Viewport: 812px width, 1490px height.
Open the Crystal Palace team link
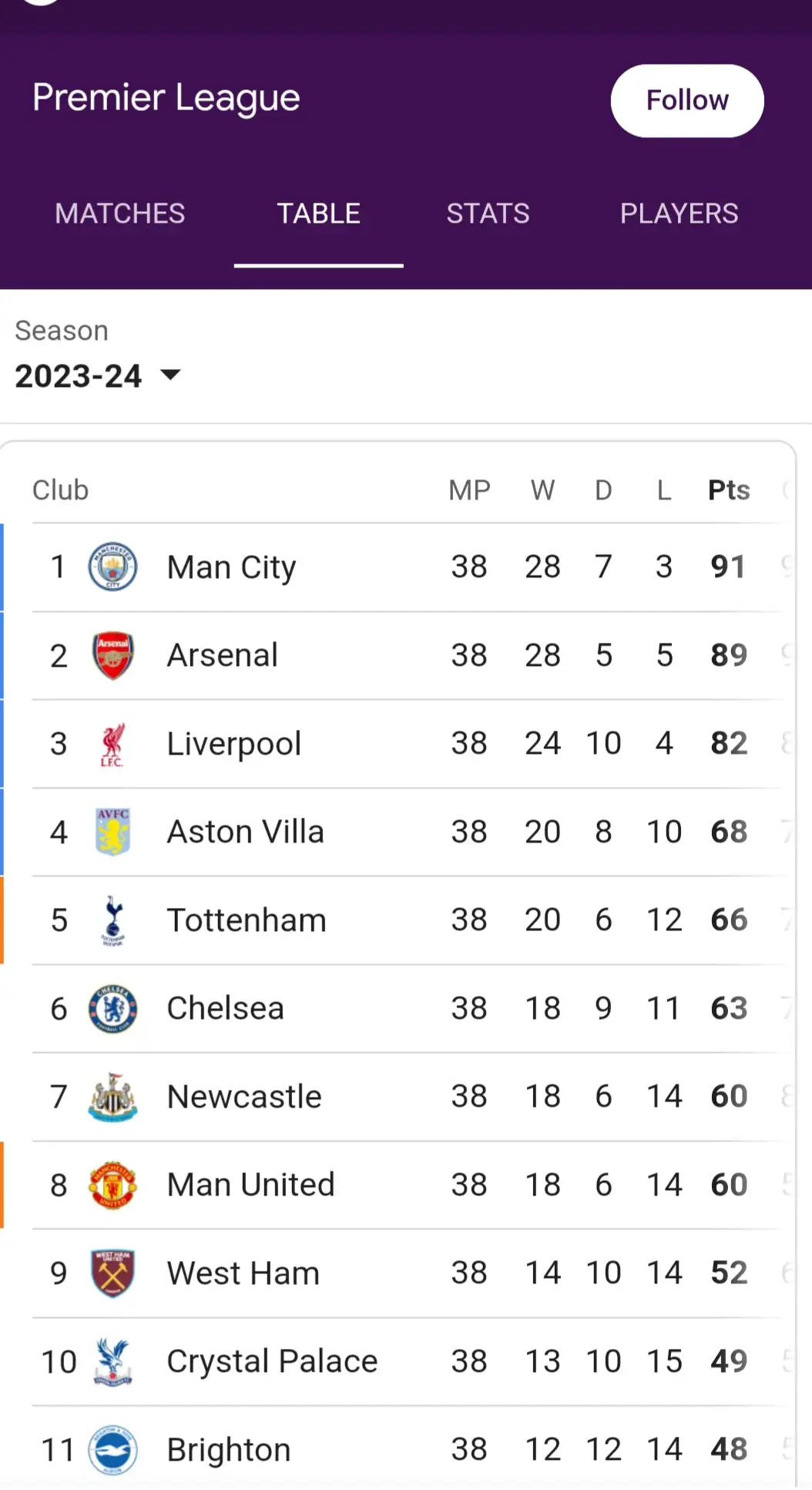pyautogui.click(x=272, y=1361)
